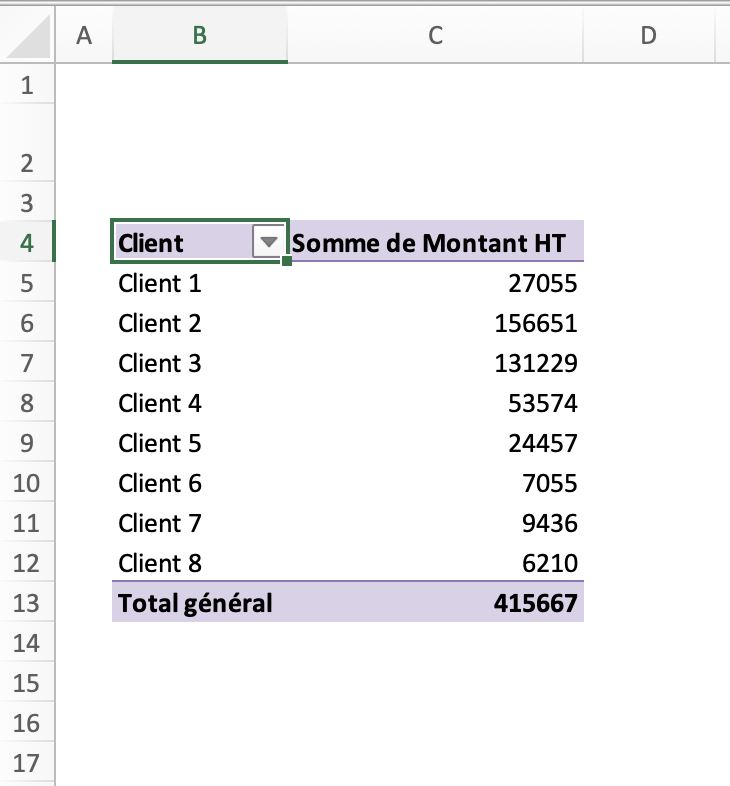Click the value 156651
Screen dimensions: 730x786
(x=535, y=323)
